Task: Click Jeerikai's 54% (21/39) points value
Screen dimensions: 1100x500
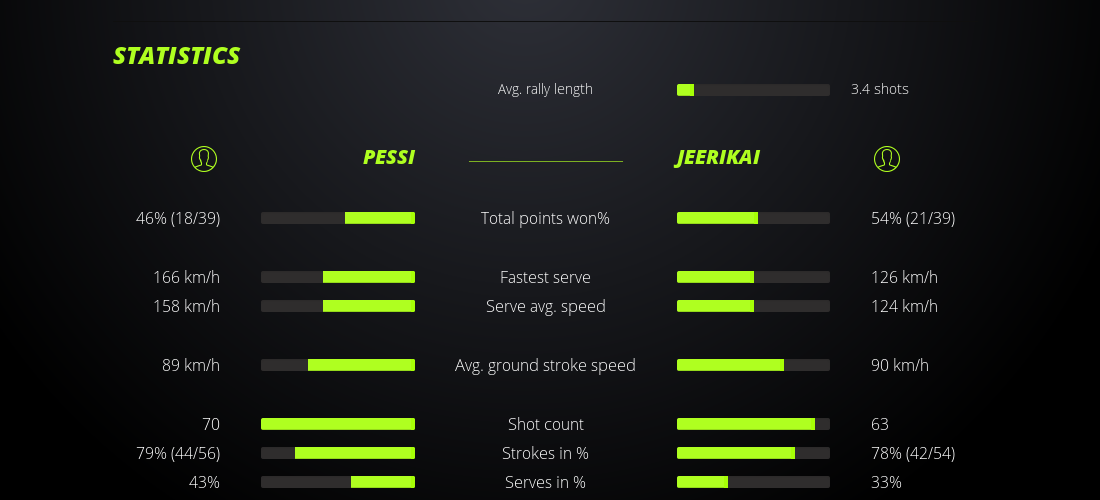Action: (x=913, y=218)
